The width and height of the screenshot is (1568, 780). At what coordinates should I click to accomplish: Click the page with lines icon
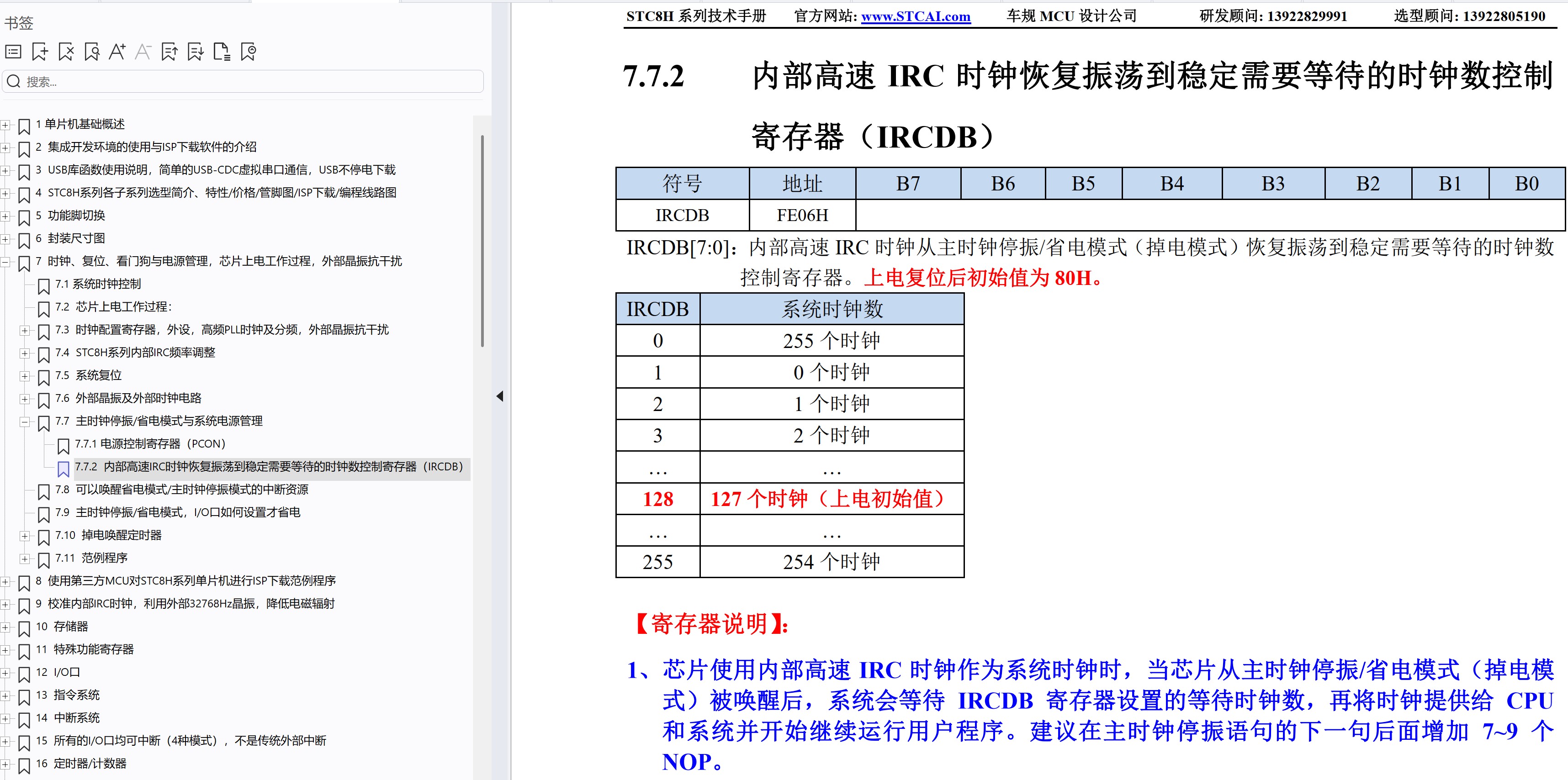point(222,53)
